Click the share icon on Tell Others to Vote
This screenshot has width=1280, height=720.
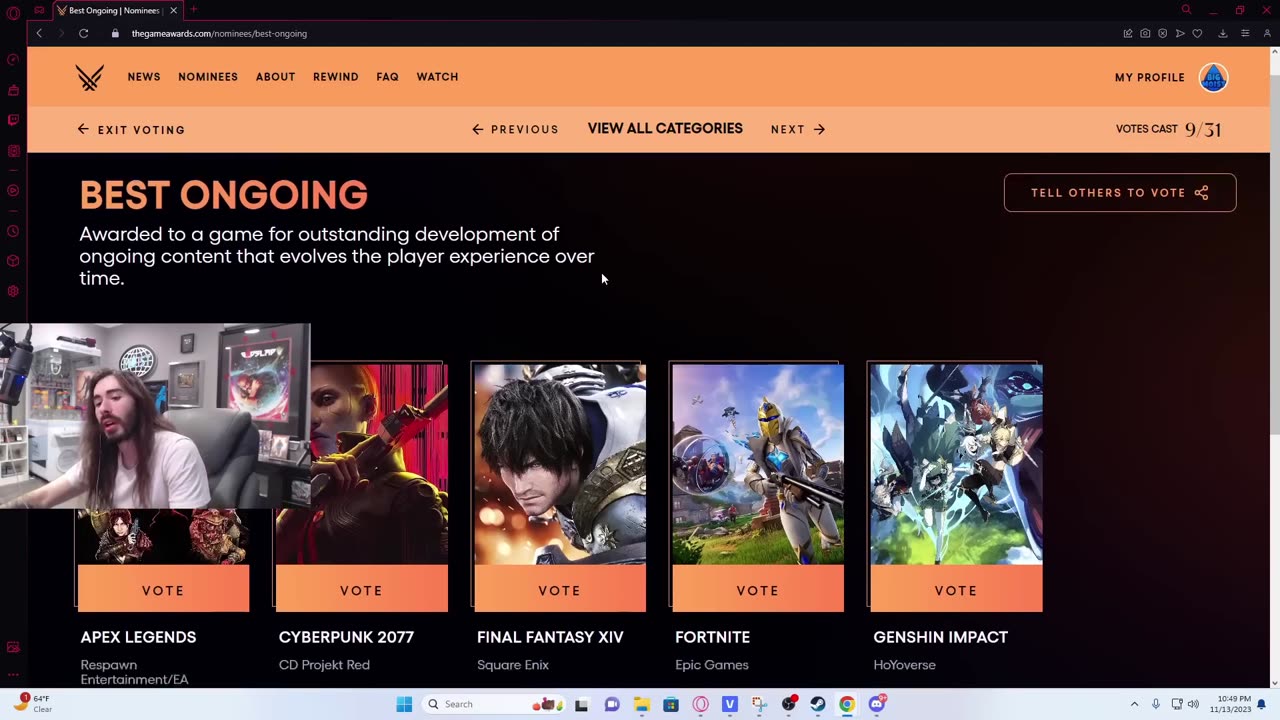coord(1202,193)
